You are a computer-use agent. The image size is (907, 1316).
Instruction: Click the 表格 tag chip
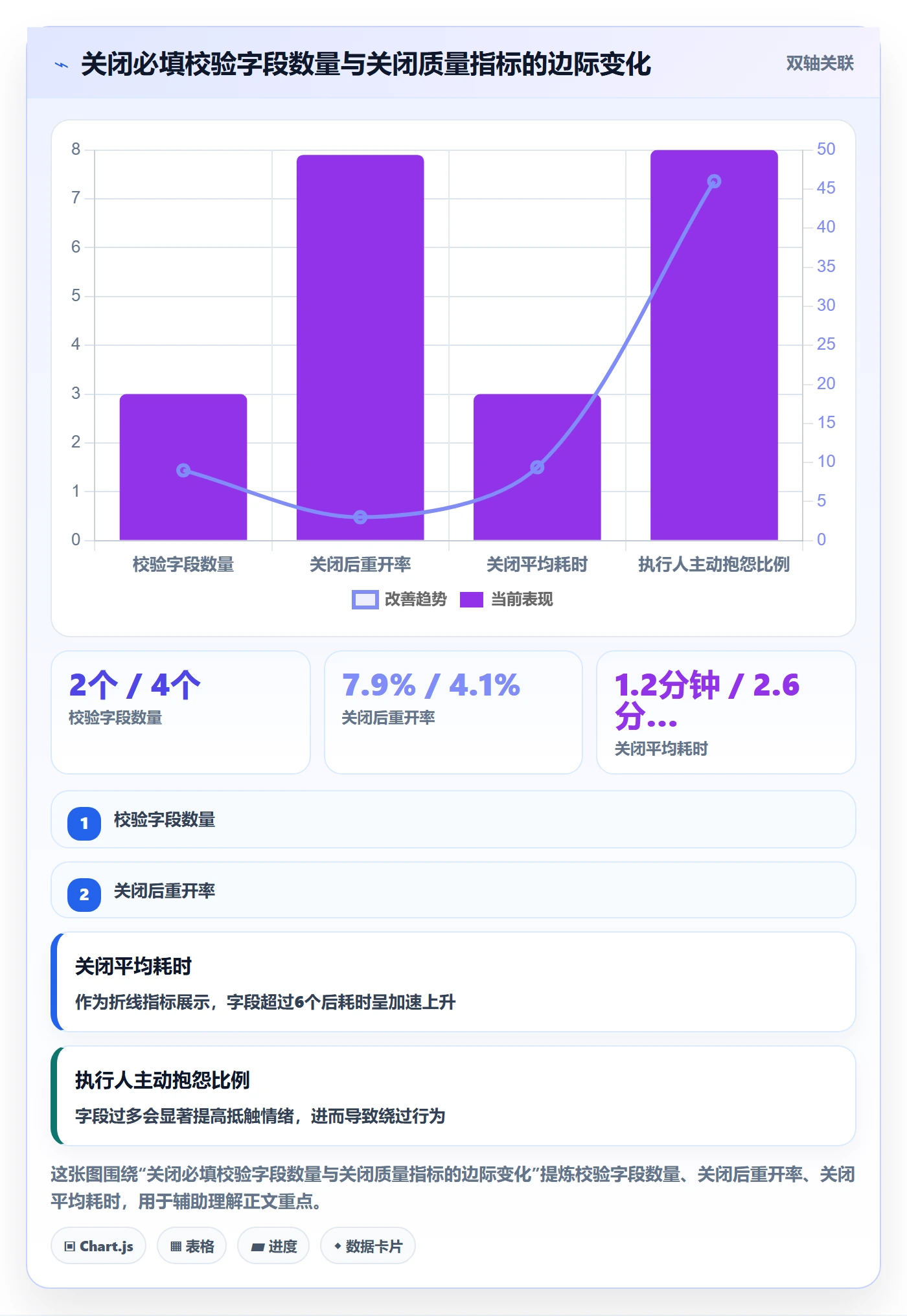[x=192, y=1246]
